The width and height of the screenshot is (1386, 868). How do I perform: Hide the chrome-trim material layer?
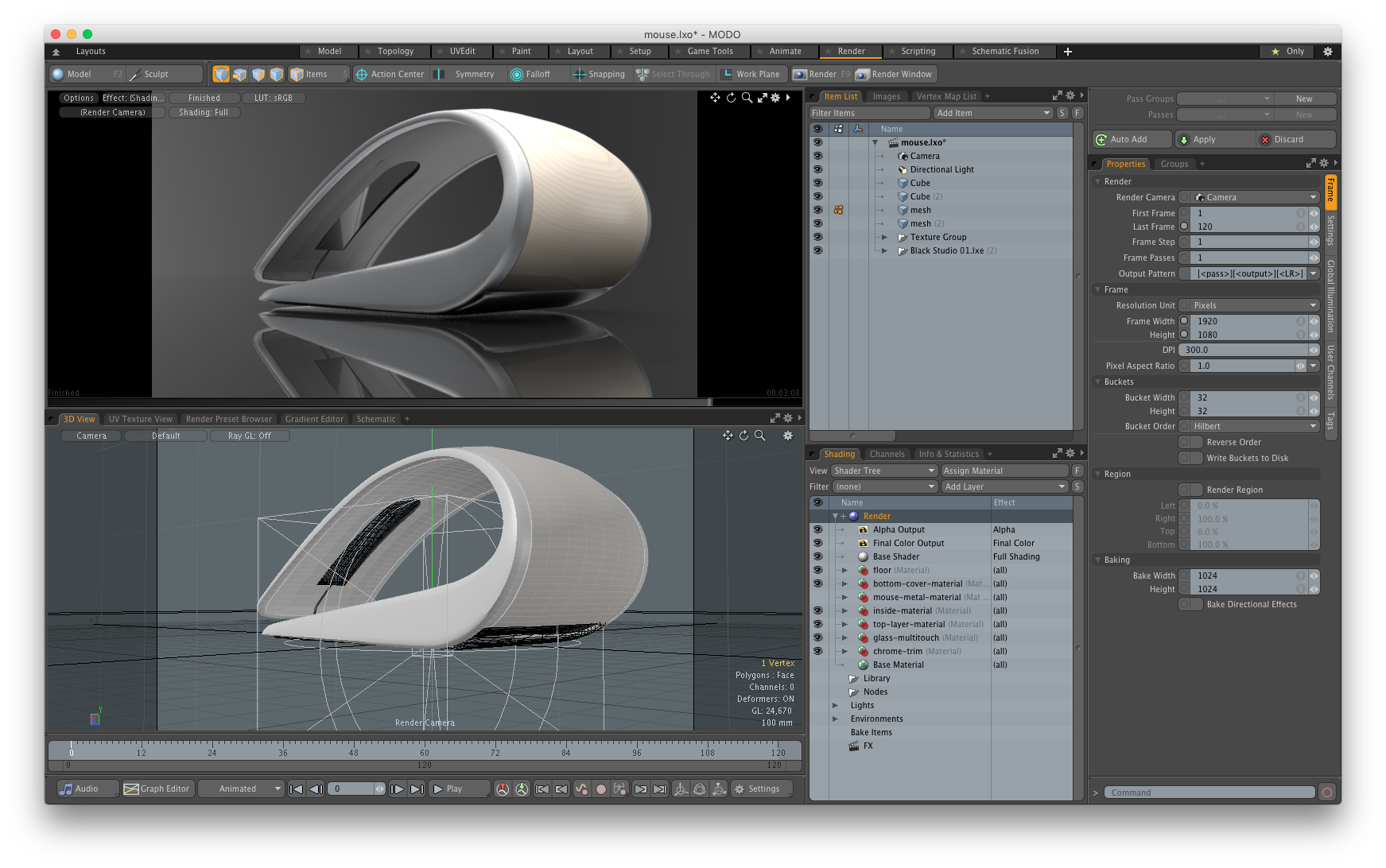pos(817,651)
